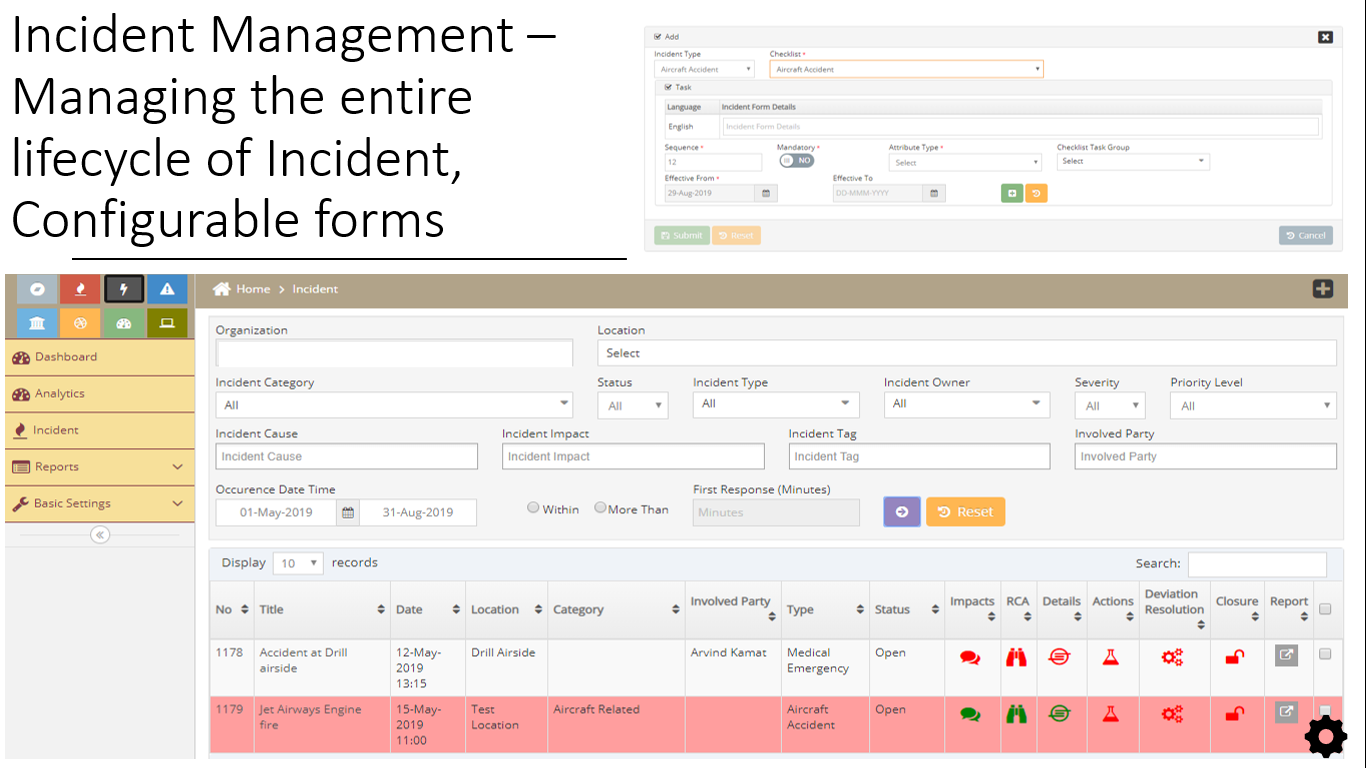The height and width of the screenshot is (768, 1366).
Task: Open the orange globe module tile
Action: point(80,323)
